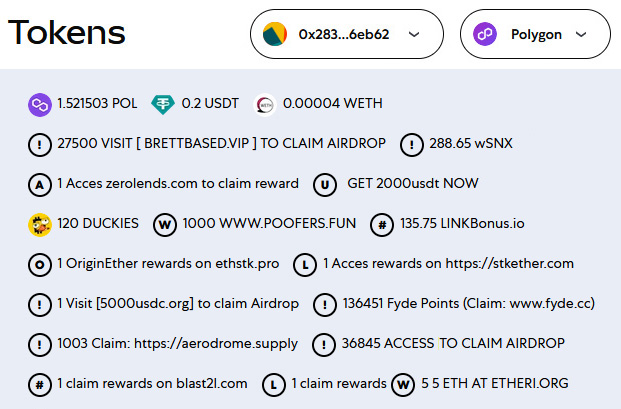Select the 0.00004 WETH balance text
621x409 pixels.
pyautogui.click(x=333, y=103)
